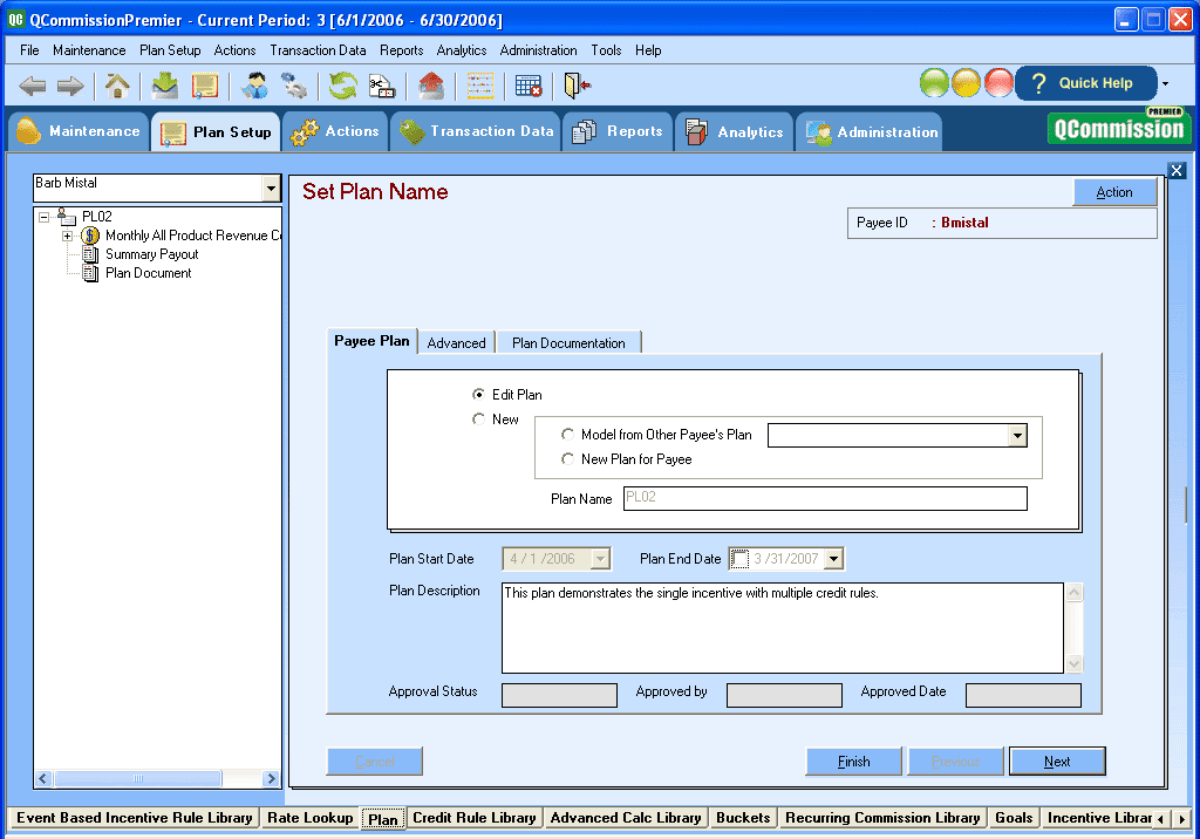Viewport: 1200px width, 839px height.
Task: Open the Credit Rule Library bottom tab
Action: point(474,818)
